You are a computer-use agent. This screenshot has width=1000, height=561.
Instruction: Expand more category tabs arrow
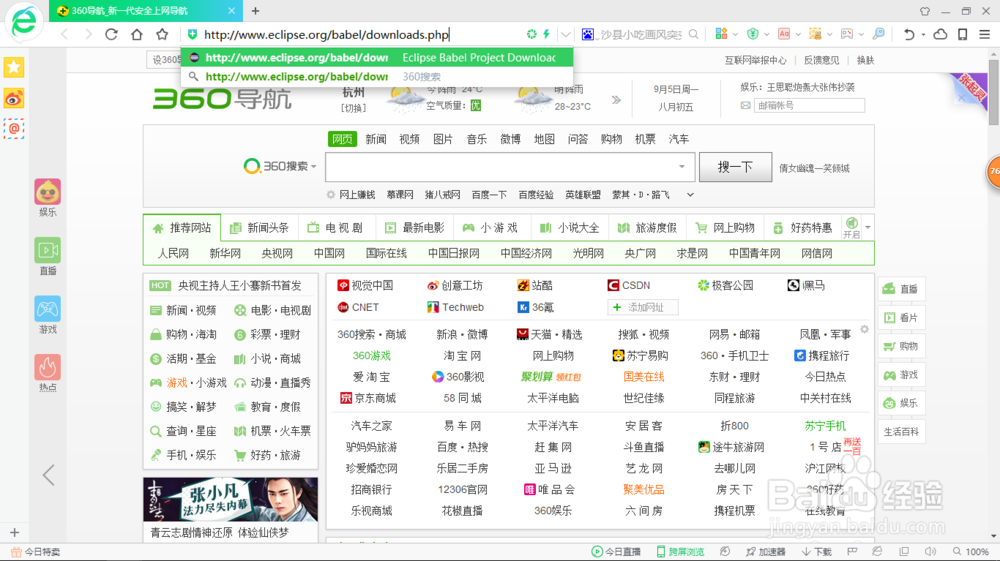click(x=868, y=228)
